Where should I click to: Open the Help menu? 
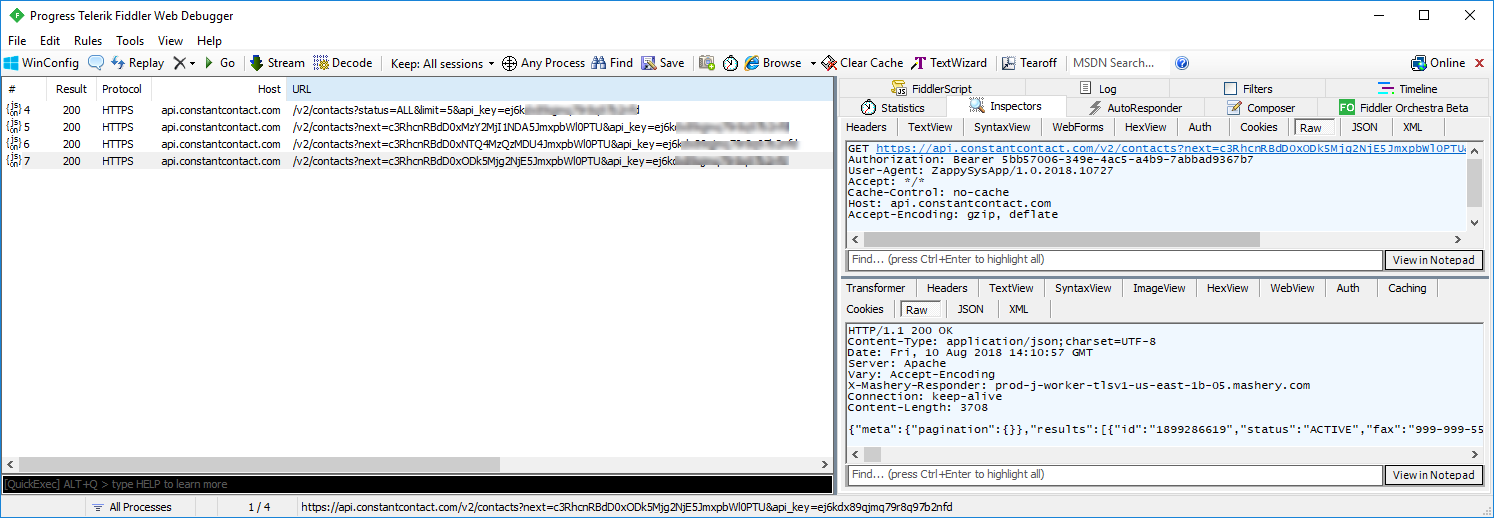click(x=210, y=41)
